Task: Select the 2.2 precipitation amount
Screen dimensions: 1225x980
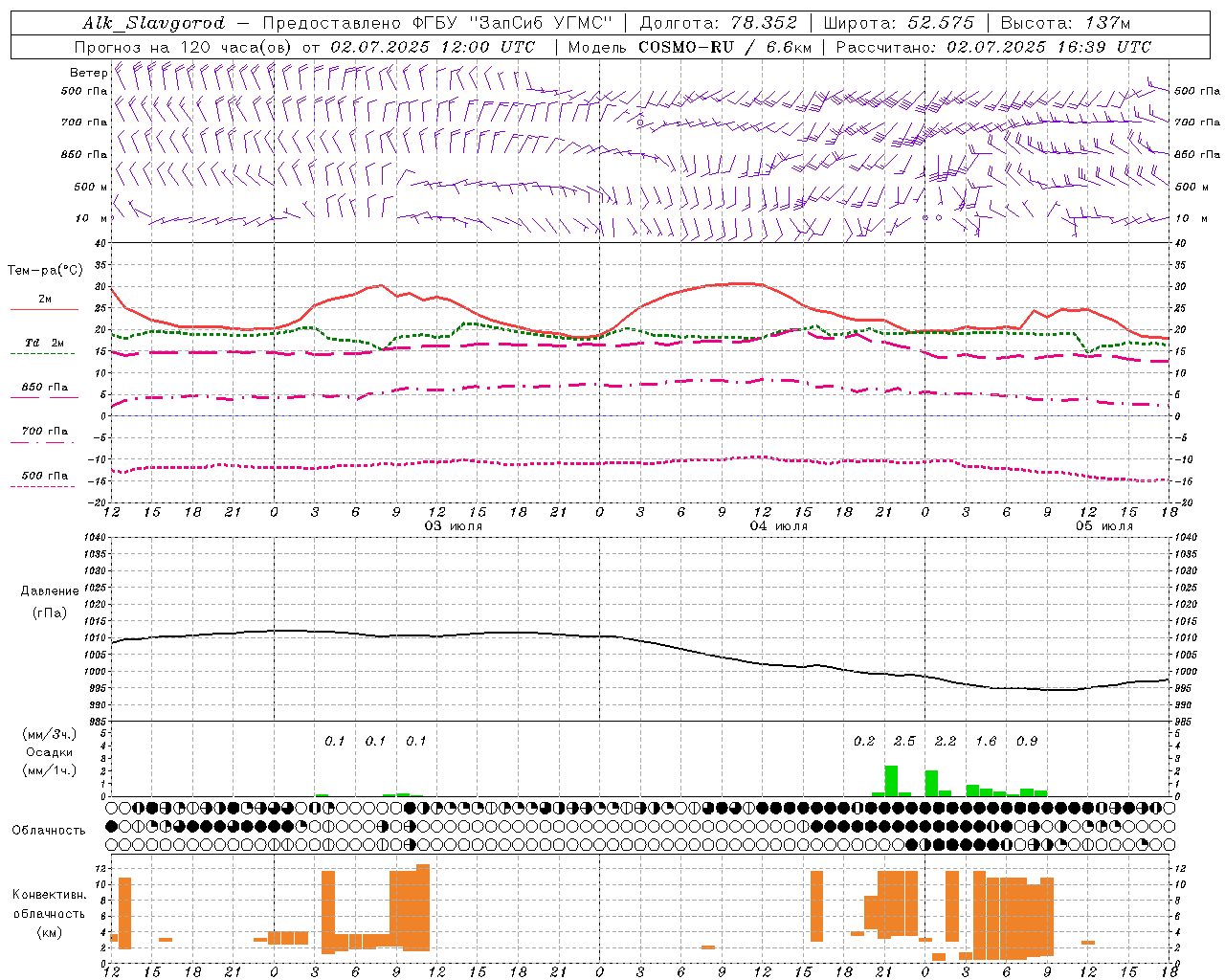Action: pos(946,742)
